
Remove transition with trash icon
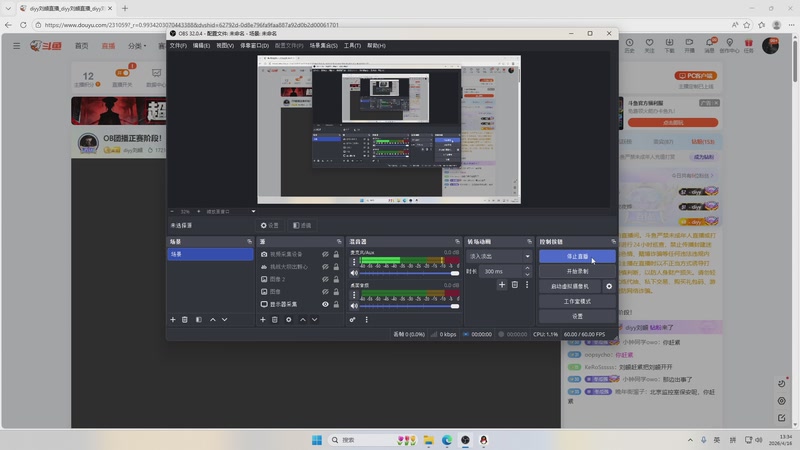point(514,285)
